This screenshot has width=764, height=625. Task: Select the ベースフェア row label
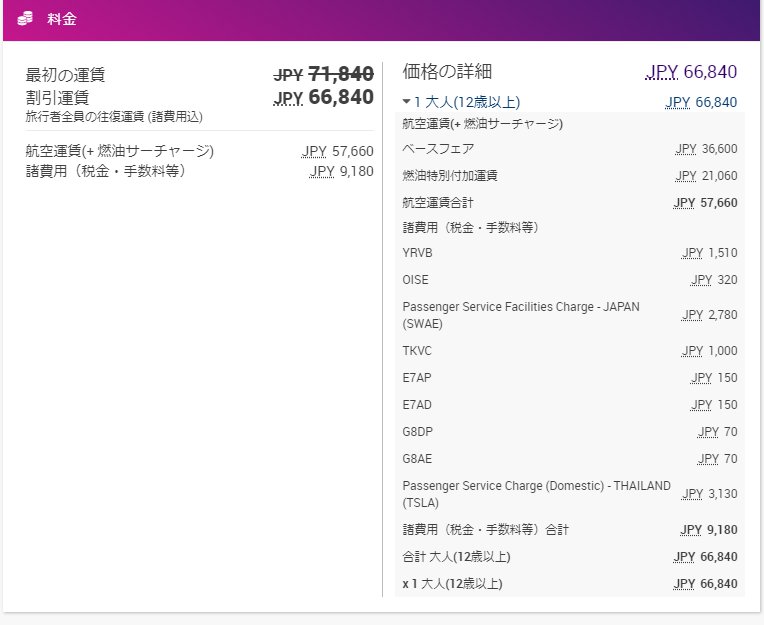click(x=438, y=149)
